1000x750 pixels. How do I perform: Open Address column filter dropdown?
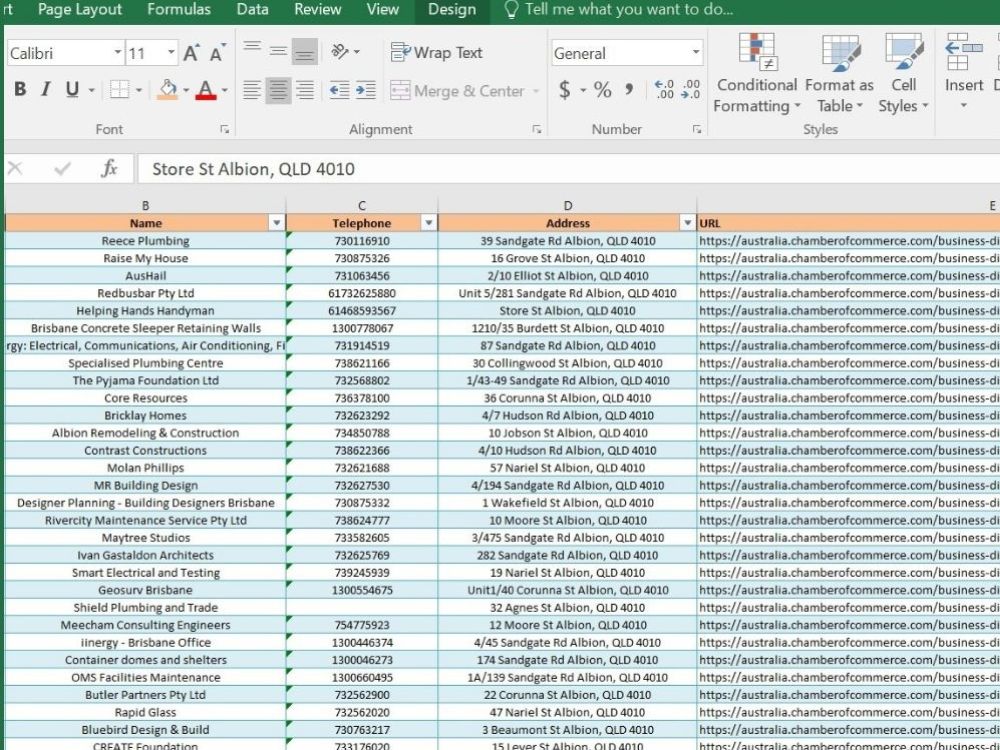(x=688, y=223)
